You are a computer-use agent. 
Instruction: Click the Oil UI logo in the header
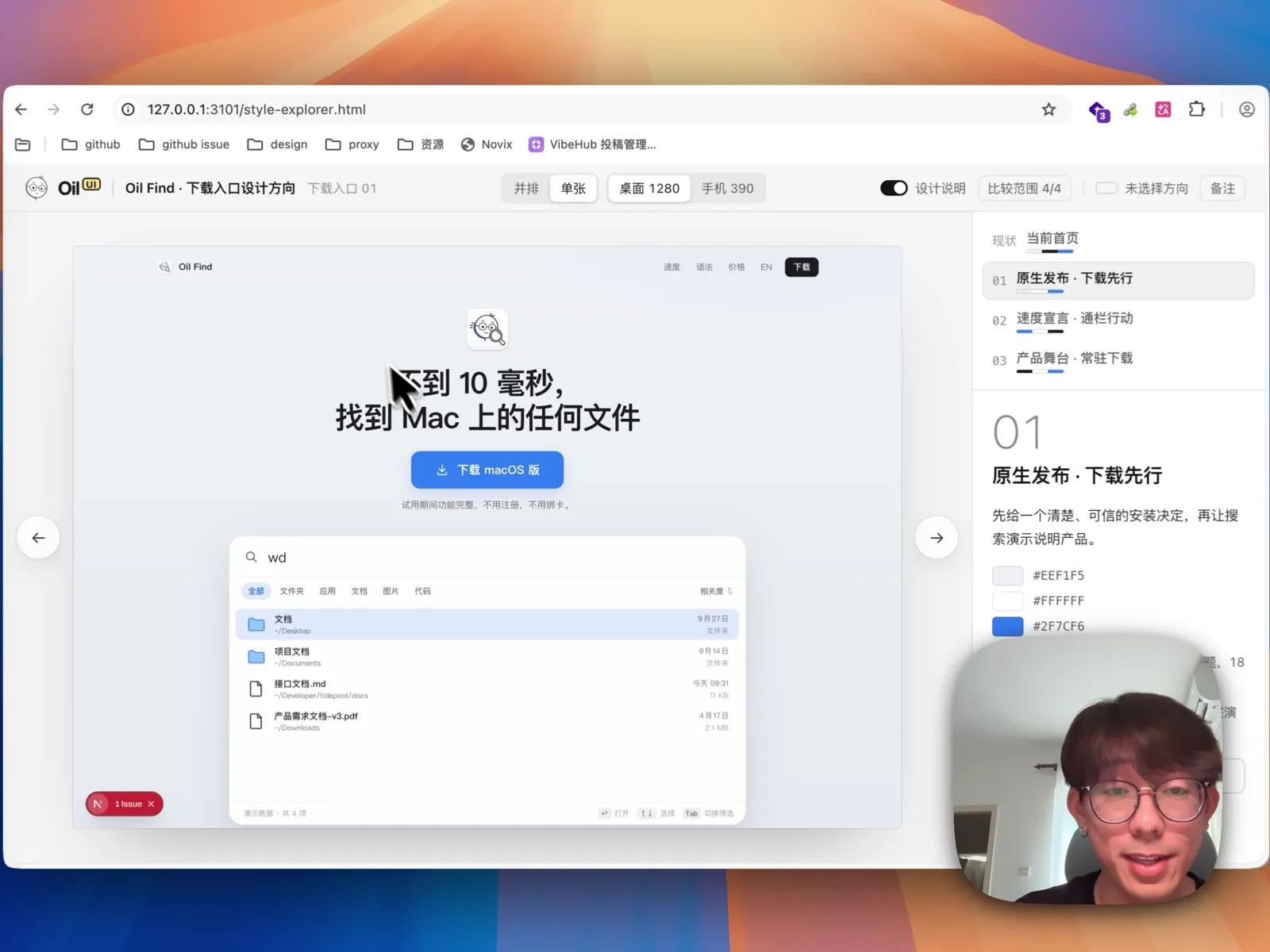coord(63,187)
